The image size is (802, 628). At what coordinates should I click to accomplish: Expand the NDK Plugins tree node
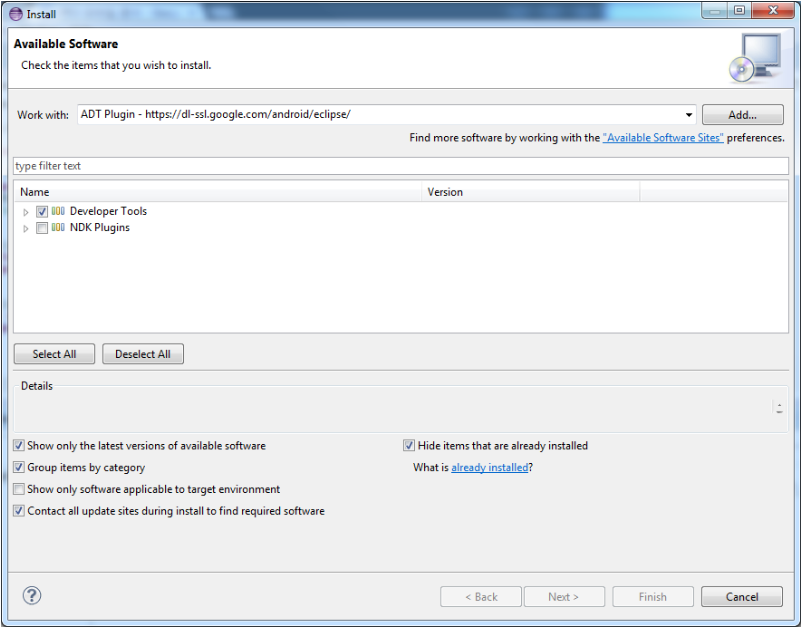tap(26, 228)
